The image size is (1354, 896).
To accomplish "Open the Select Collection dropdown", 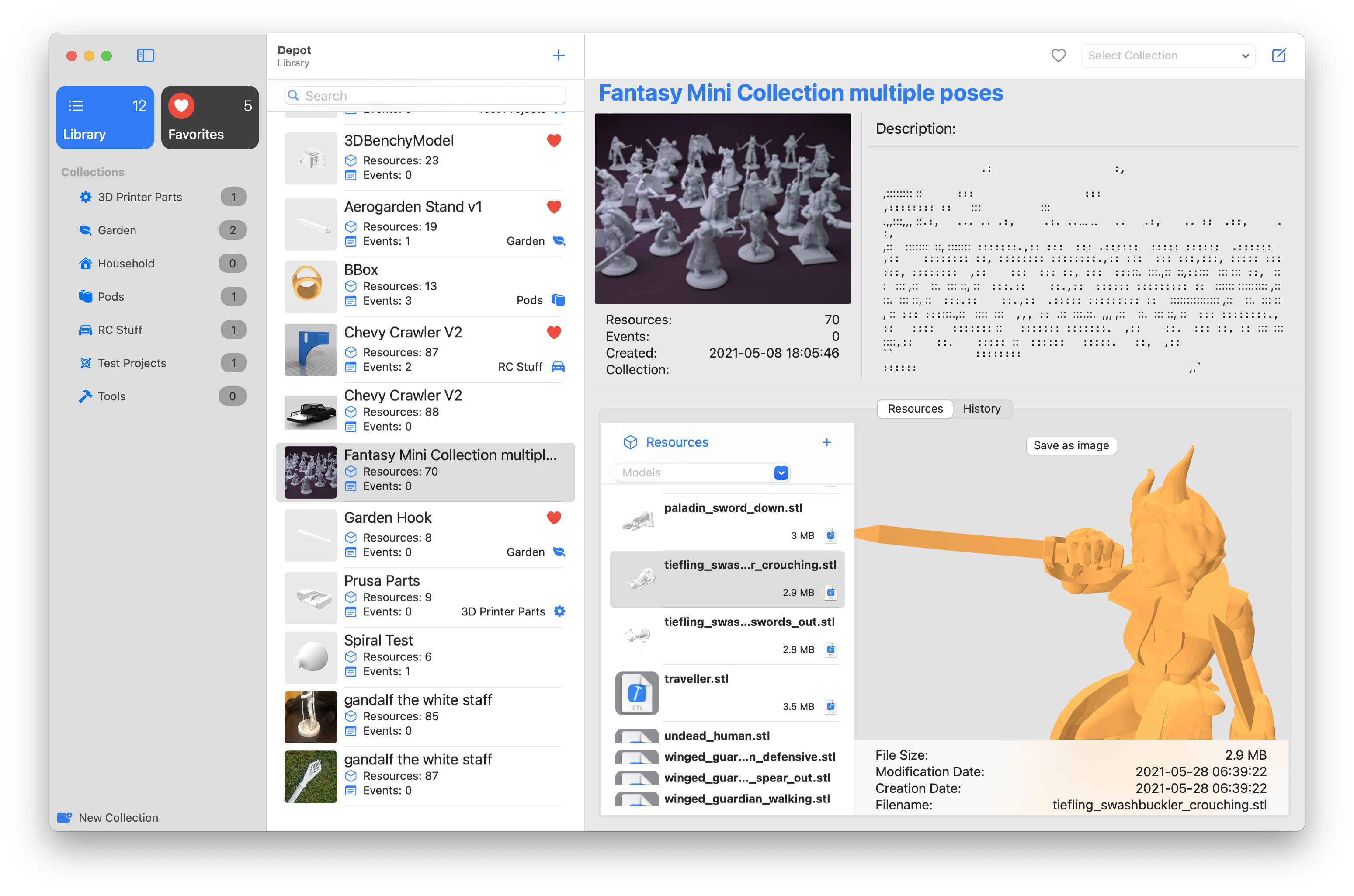I will click(1168, 56).
